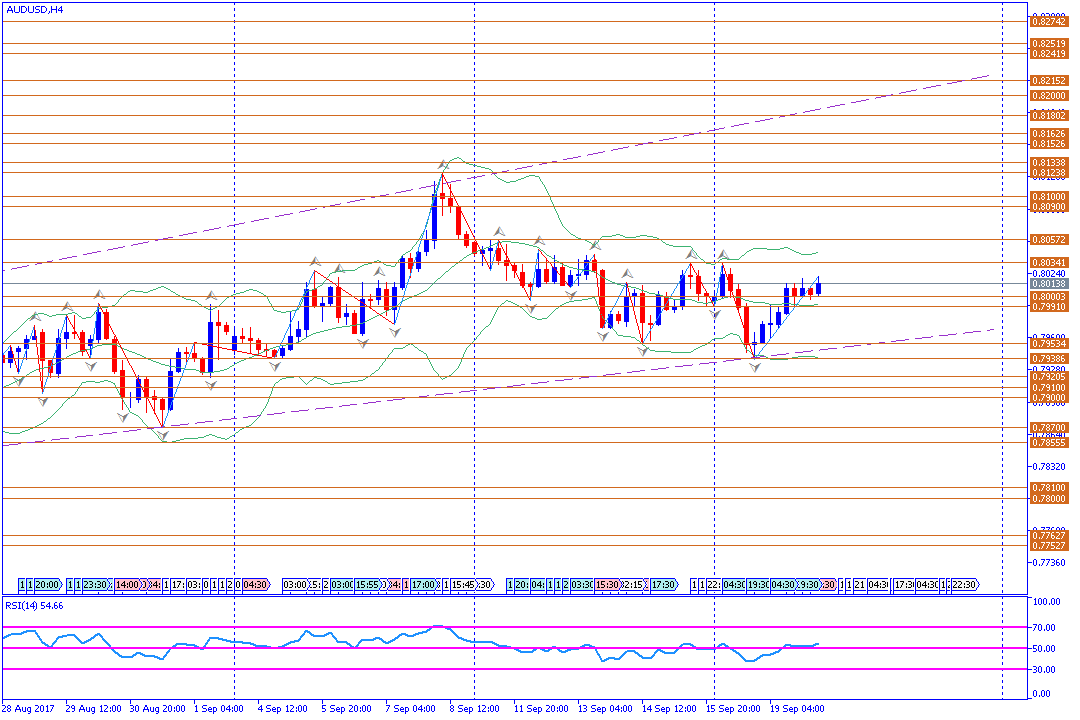This screenshot has height=720, width=1080.
Task: Open the 15:45 news event marker
Action: tap(464, 585)
